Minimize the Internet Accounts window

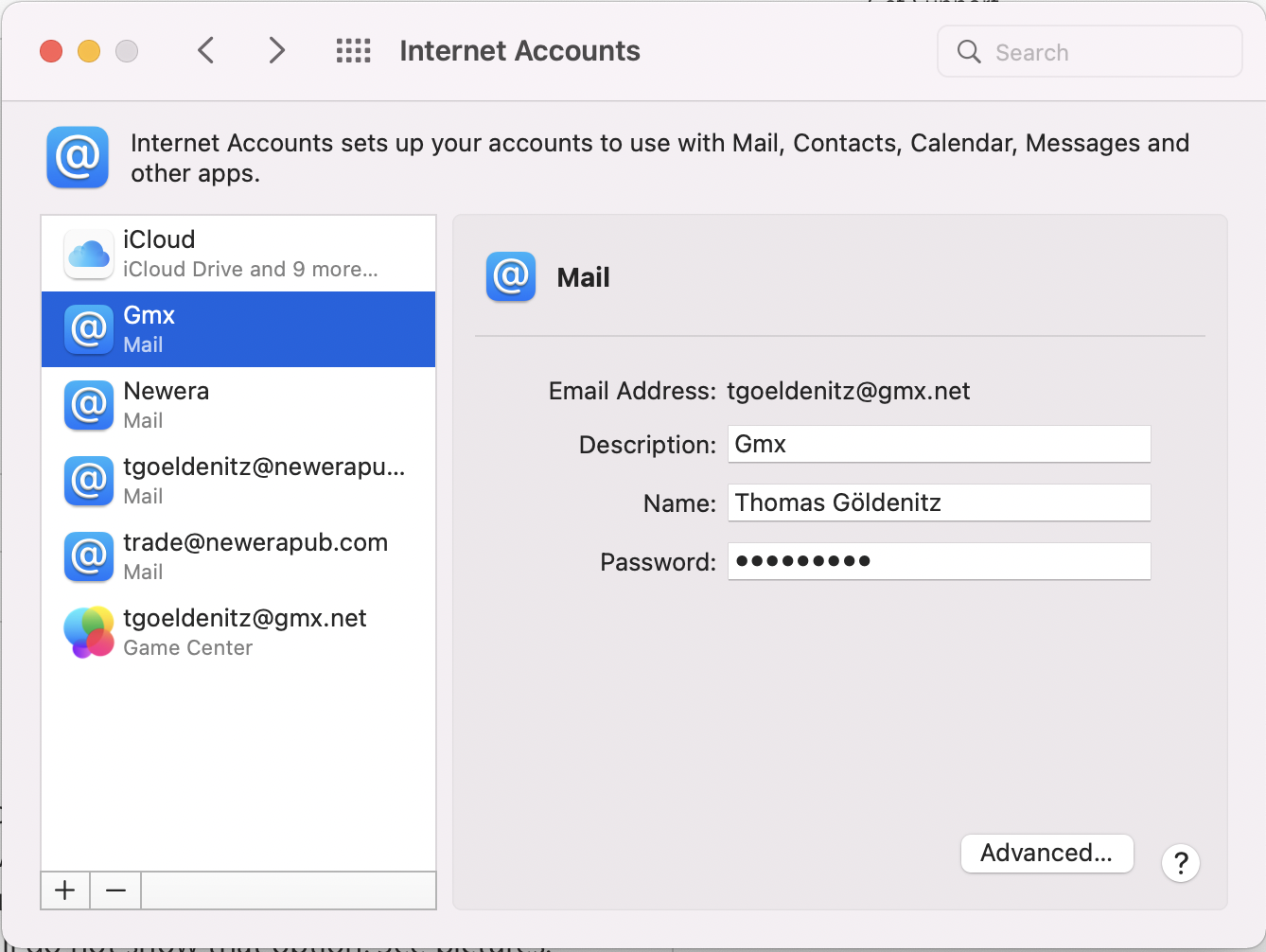point(89,51)
